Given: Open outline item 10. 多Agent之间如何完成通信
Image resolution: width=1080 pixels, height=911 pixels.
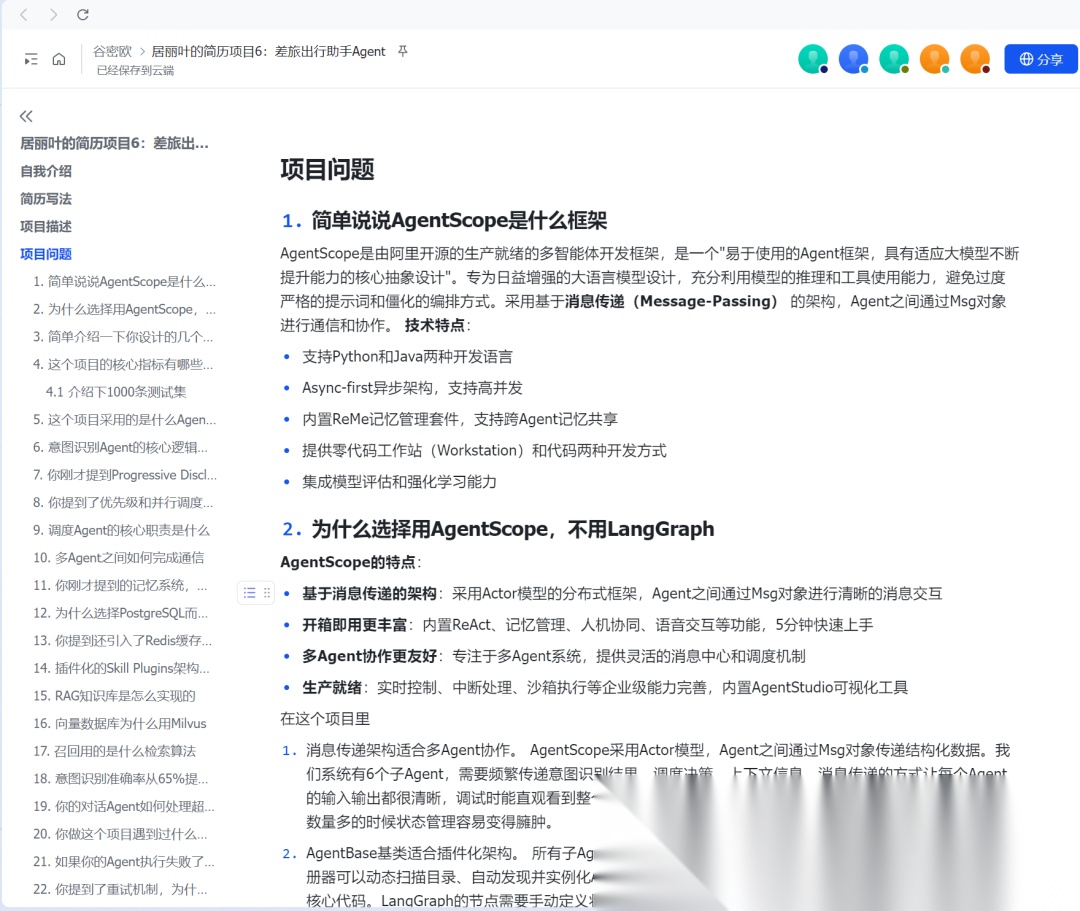Looking at the screenshot, I should (x=118, y=558).
